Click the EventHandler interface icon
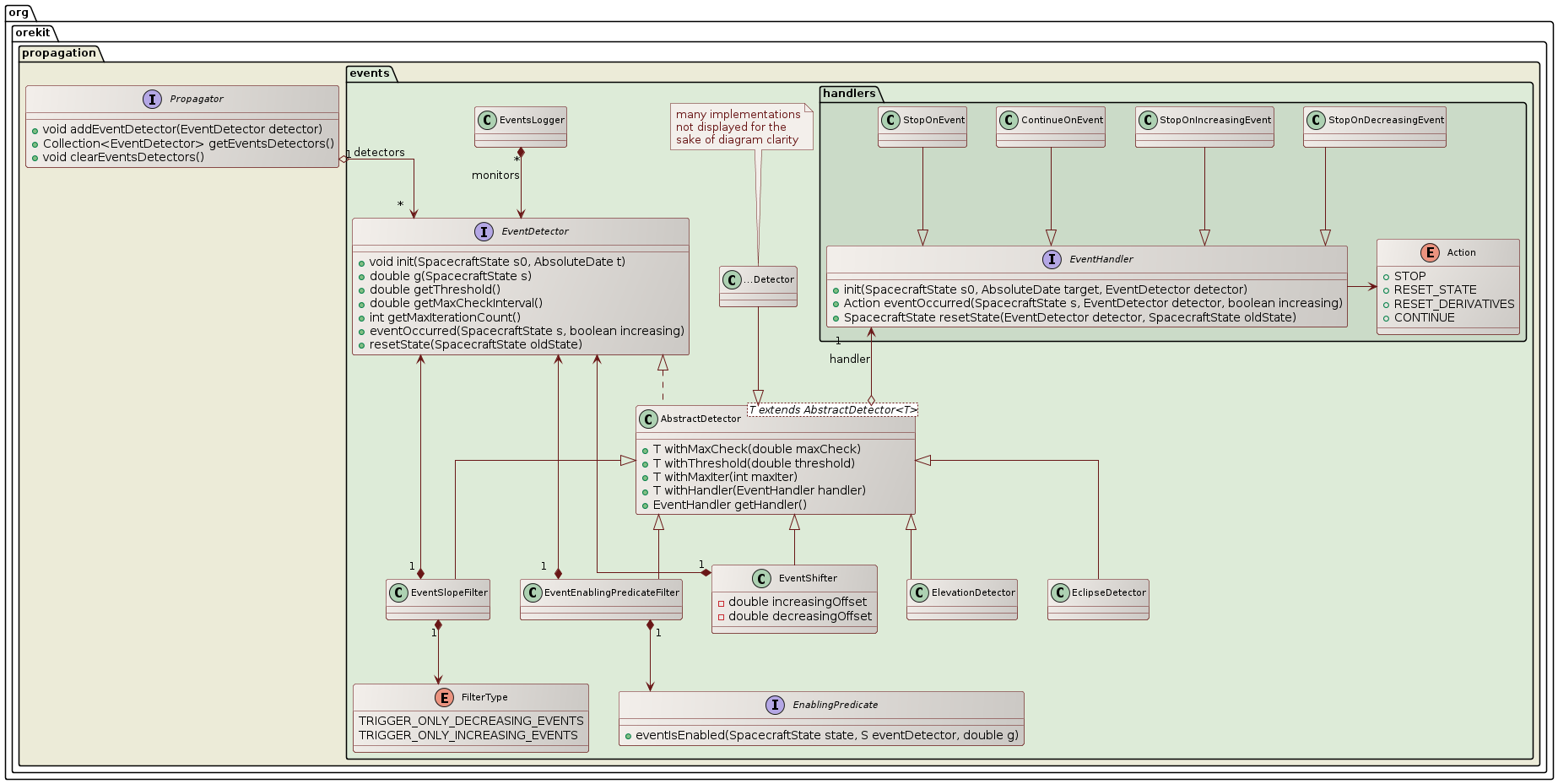 [1052, 260]
